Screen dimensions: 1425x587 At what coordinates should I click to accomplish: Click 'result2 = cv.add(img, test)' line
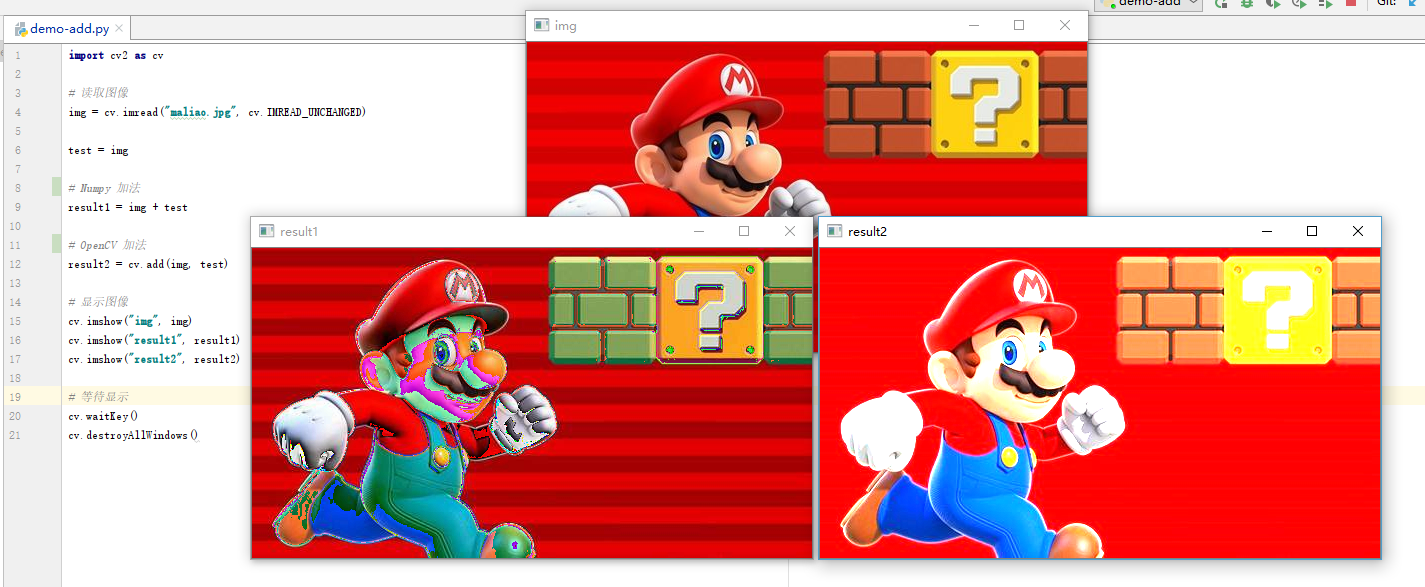148,264
